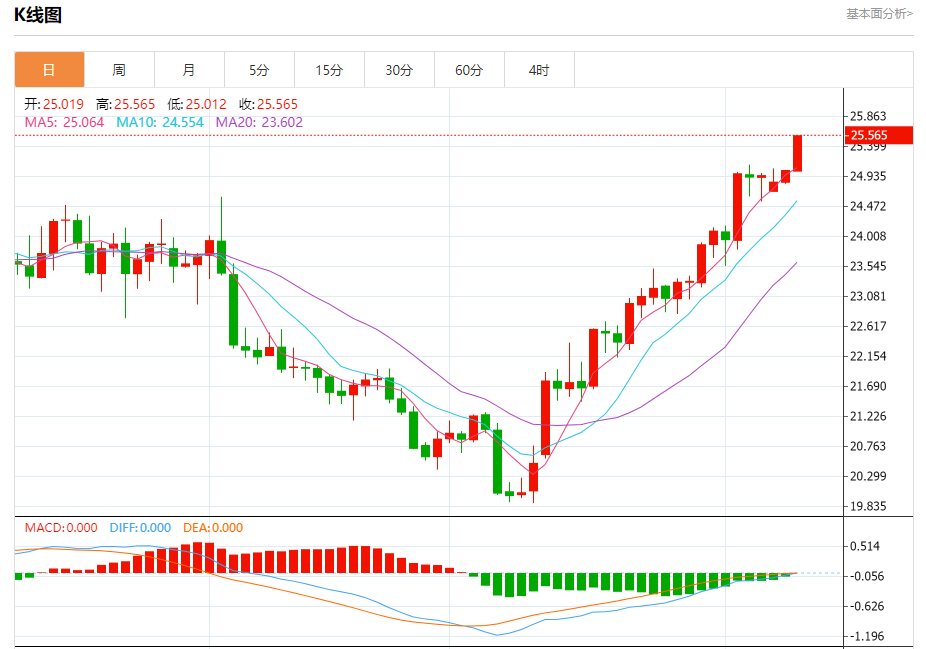The width and height of the screenshot is (926, 649).
Task: Click the MA20: 23.602 legend value
Action: coord(259,122)
